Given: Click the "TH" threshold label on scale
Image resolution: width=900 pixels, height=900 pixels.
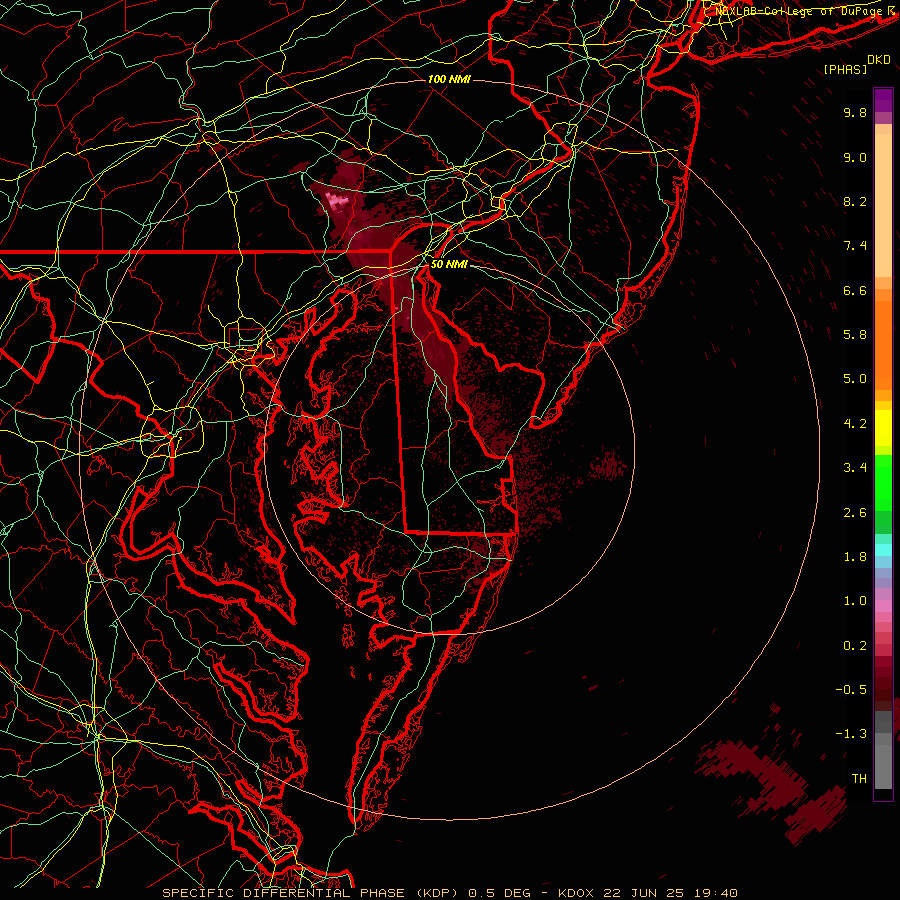Looking at the screenshot, I should 859,779.
